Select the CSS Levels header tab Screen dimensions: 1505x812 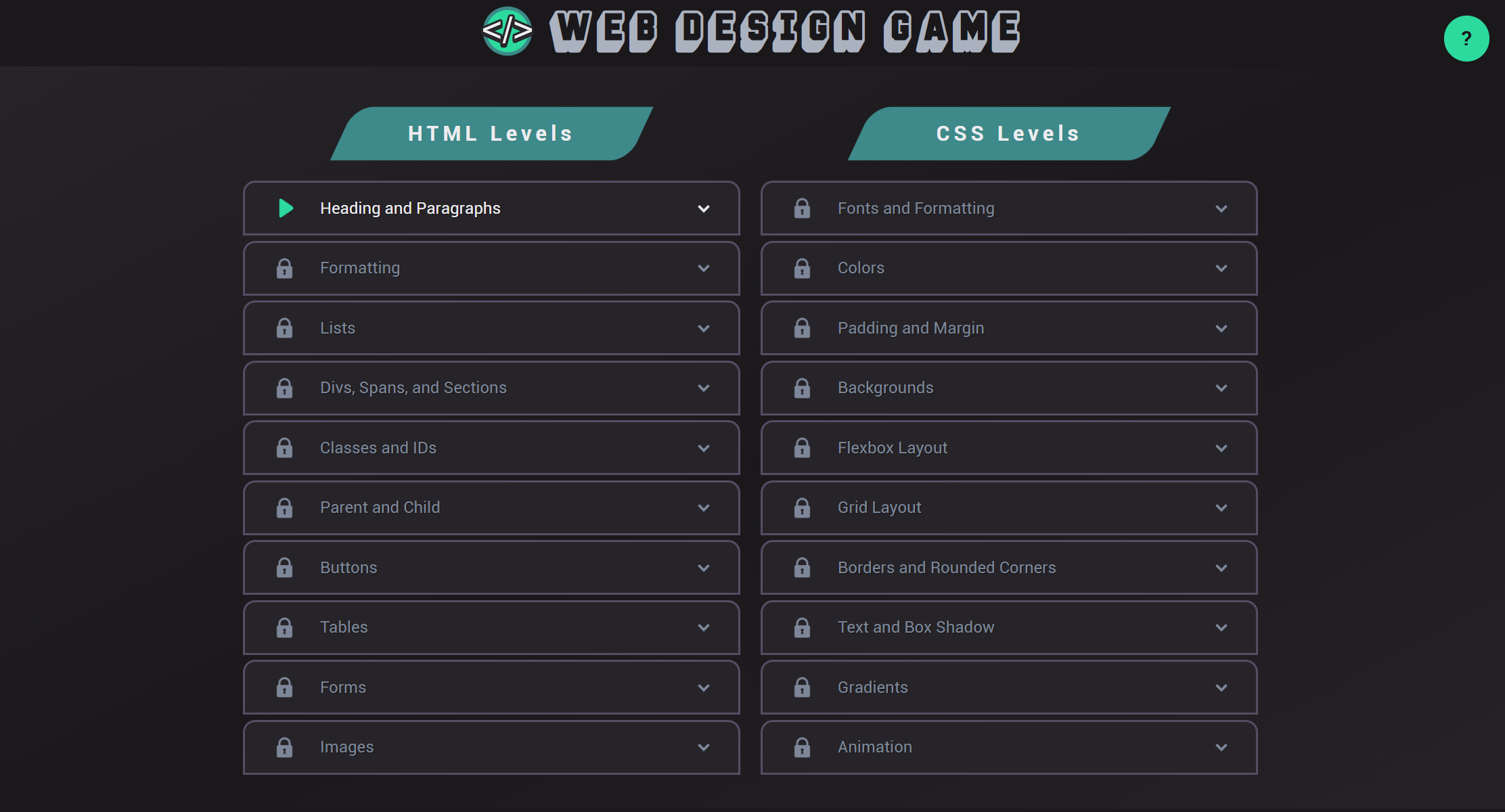[1009, 133]
